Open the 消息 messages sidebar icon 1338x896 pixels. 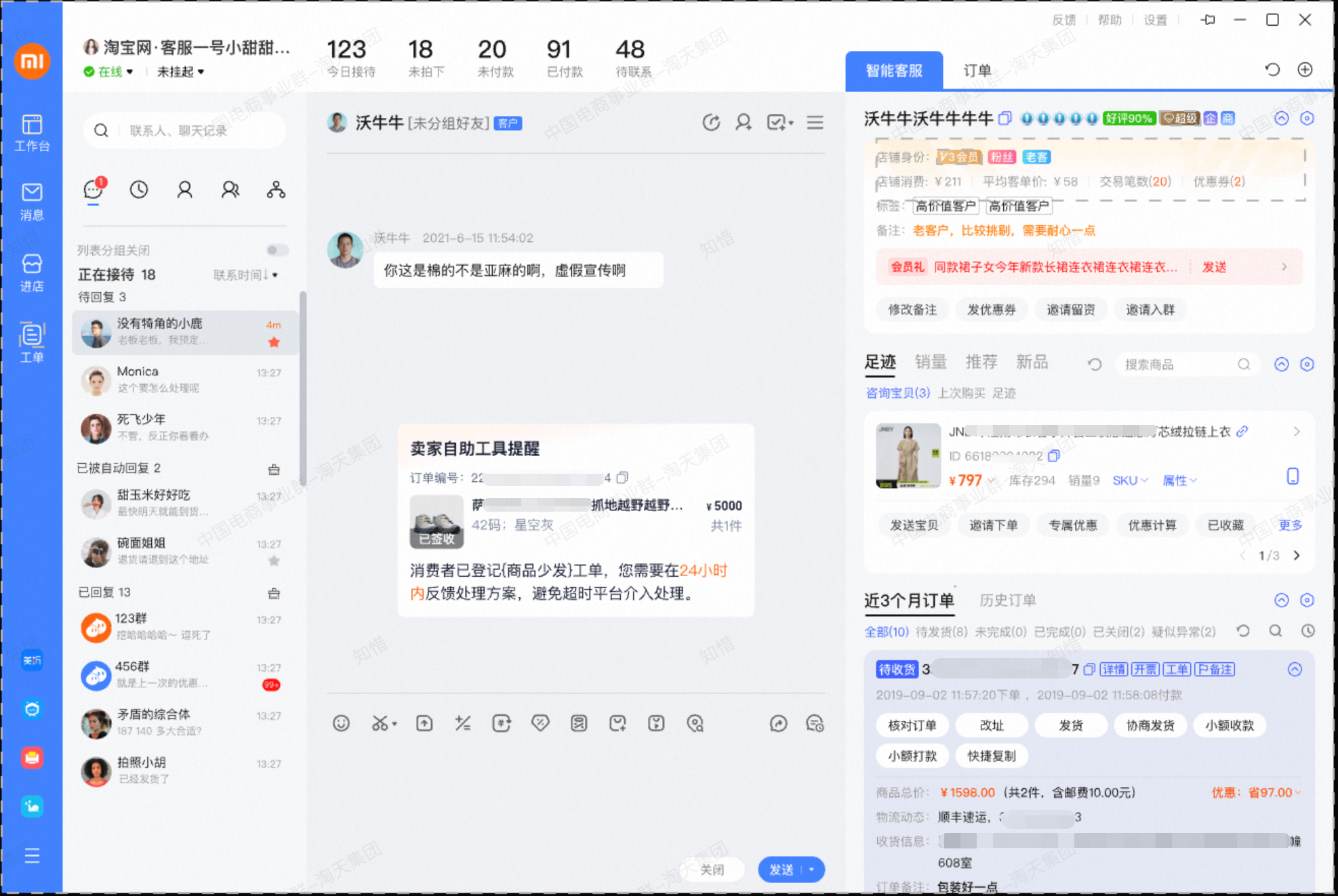[32, 202]
